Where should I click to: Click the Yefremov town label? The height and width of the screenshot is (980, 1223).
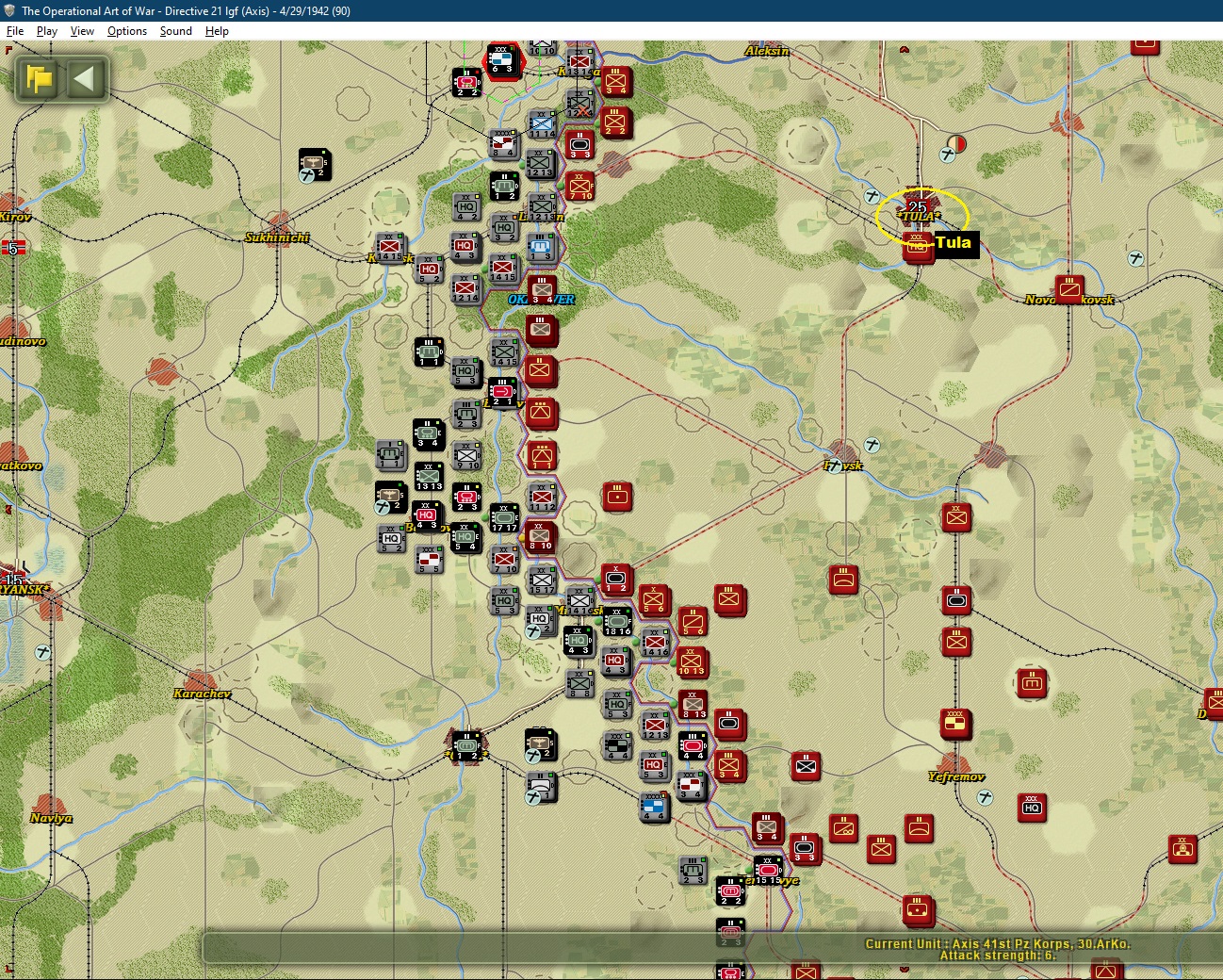click(956, 776)
